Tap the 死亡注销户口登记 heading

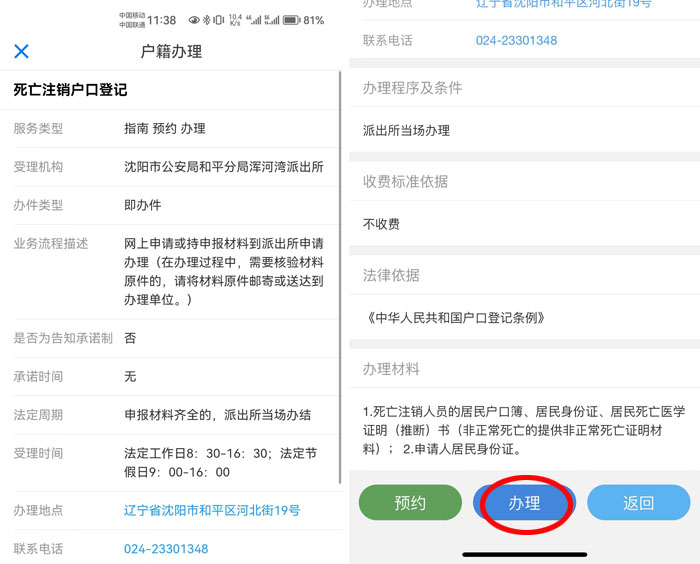tap(70, 90)
